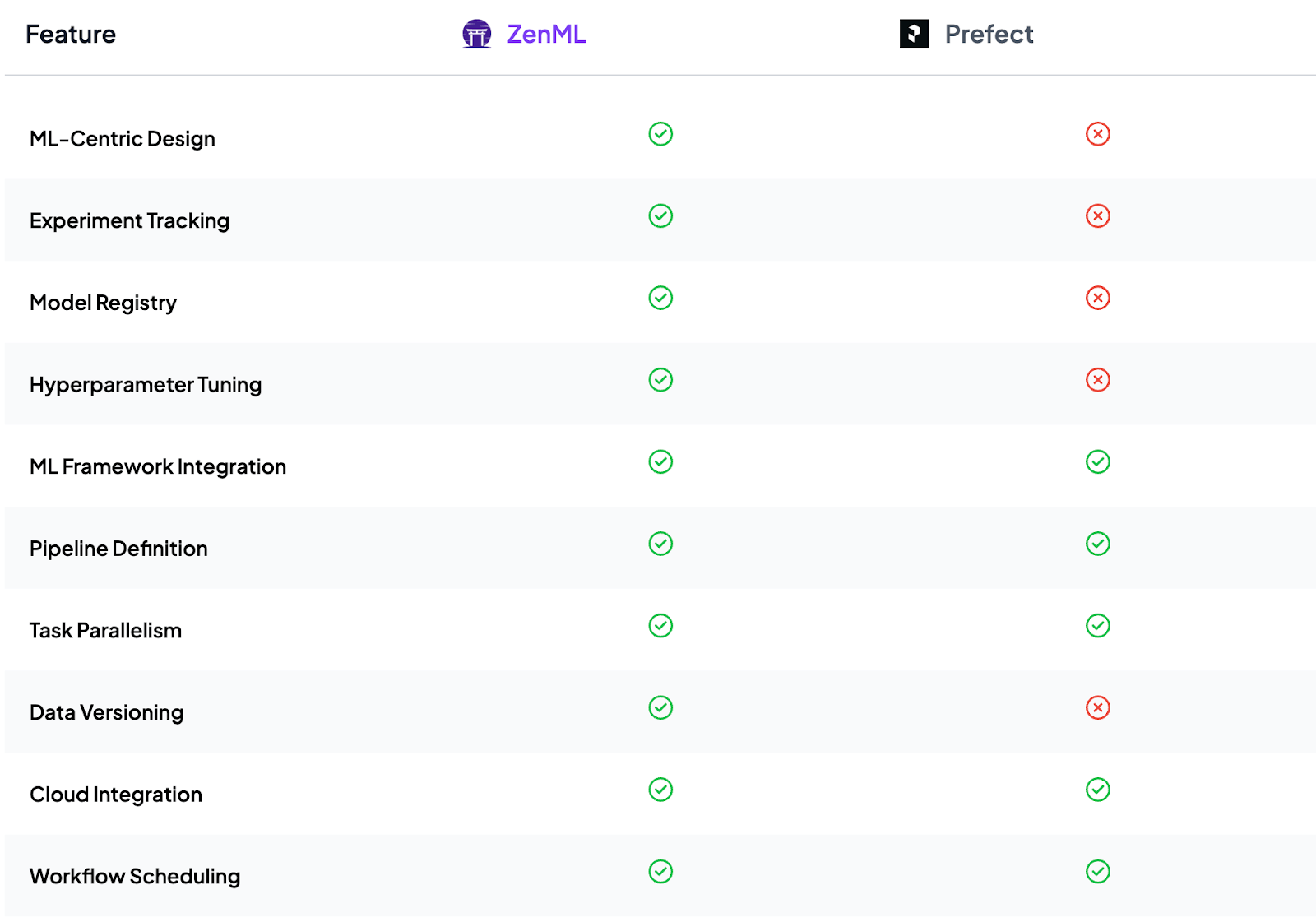Select the Hyperparameter Tuning row label
Image resolution: width=1316 pixels, height=922 pixels.
pyautogui.click(x=146, y=385)
